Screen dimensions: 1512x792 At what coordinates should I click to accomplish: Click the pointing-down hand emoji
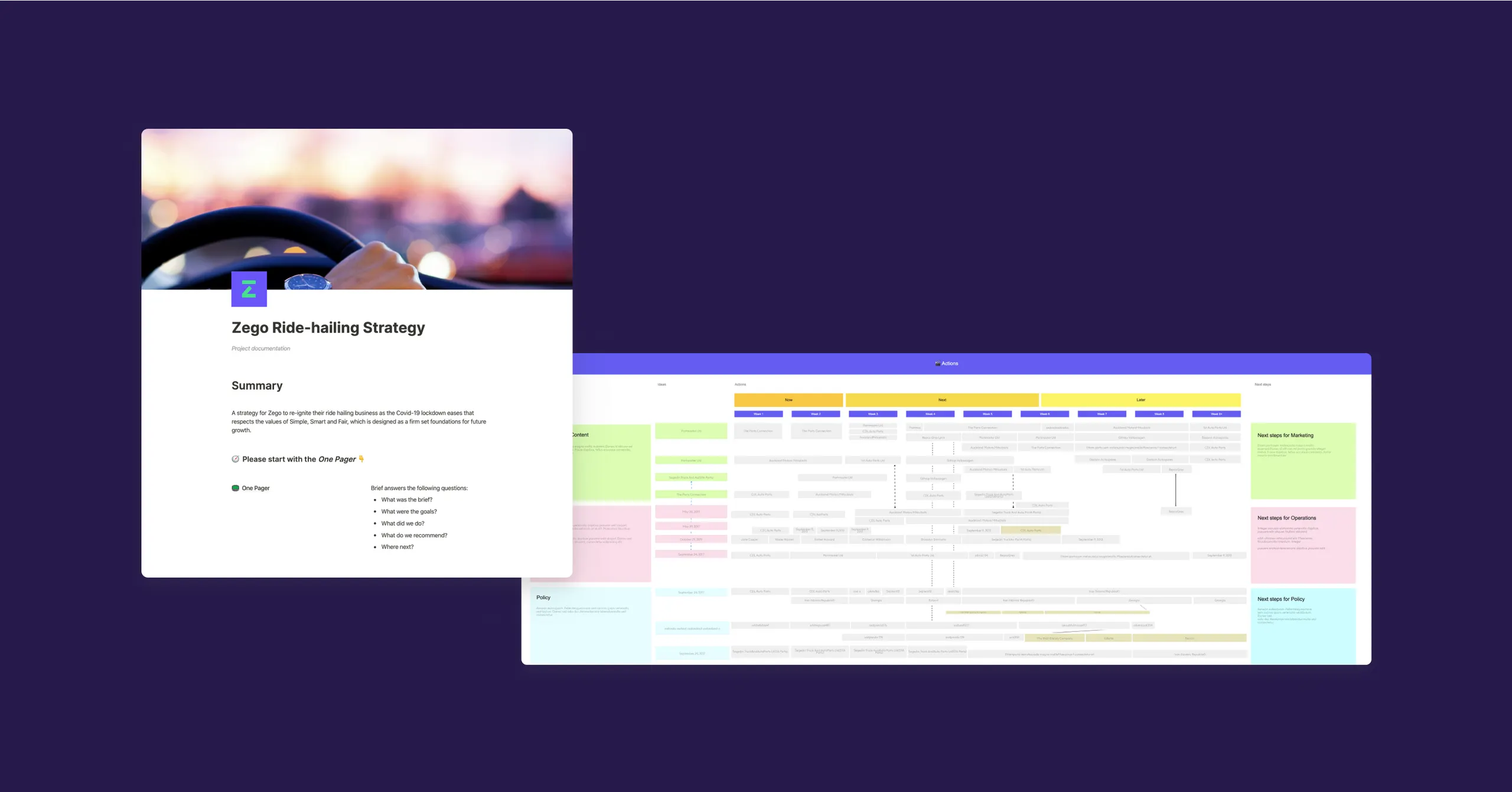pyautogui.click(x=361, y=459)
